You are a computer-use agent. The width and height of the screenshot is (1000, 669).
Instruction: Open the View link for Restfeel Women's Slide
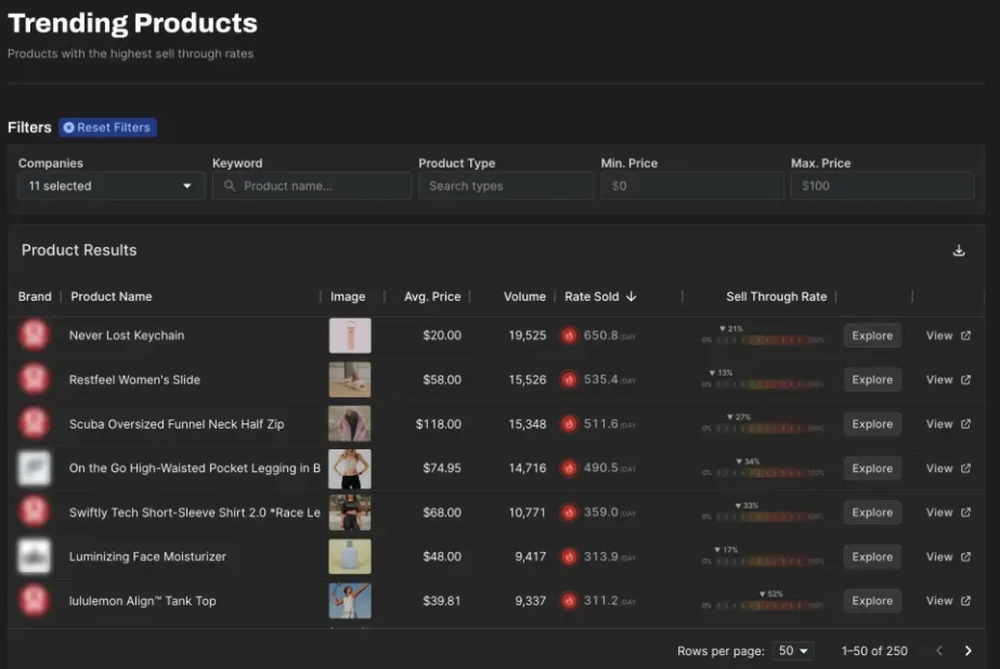948,379
